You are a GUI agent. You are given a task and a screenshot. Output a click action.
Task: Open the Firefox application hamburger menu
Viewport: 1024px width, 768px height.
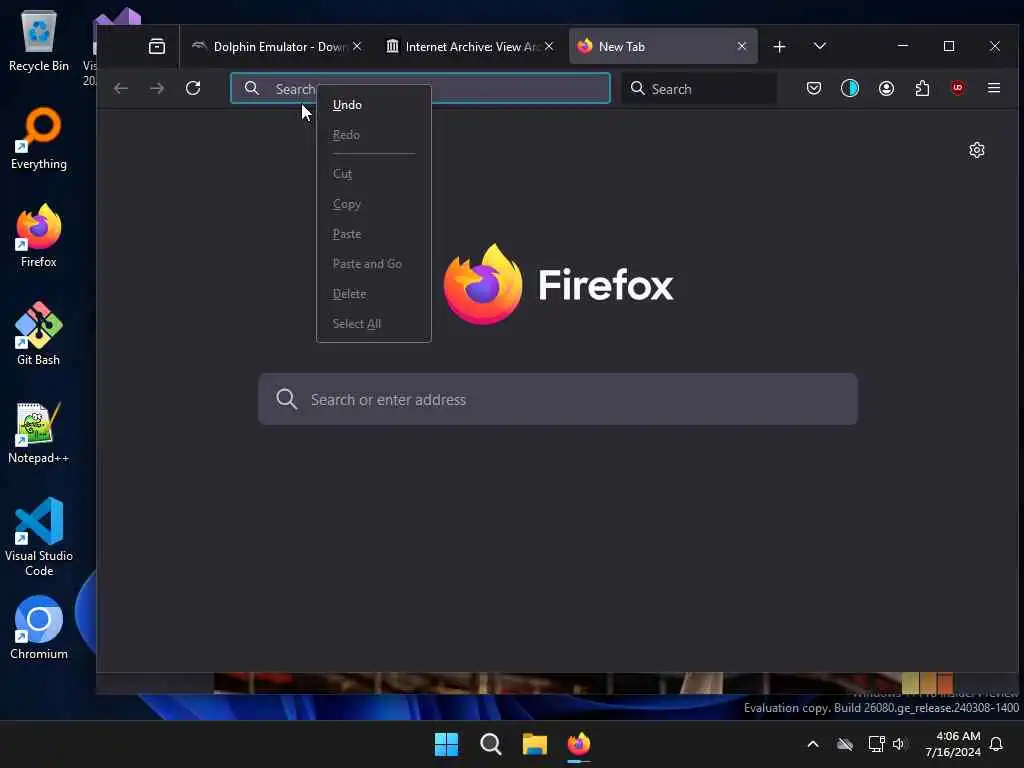(994, 88)
